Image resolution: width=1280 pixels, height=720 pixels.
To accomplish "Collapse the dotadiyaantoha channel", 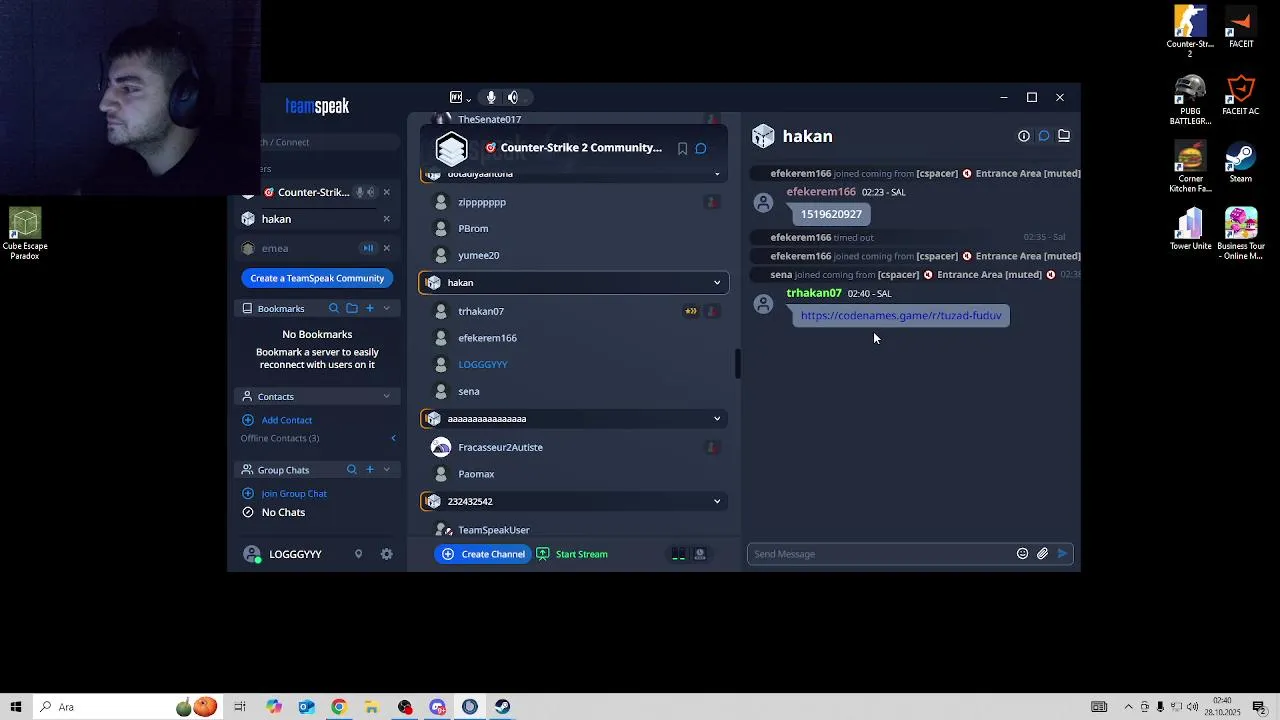I will tap(717, 174).
